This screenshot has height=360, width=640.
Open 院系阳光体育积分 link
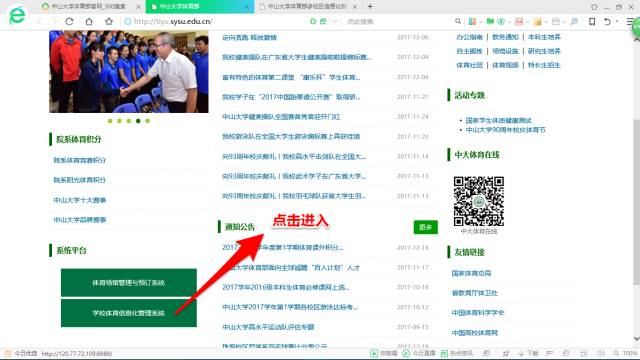(80, 180)
